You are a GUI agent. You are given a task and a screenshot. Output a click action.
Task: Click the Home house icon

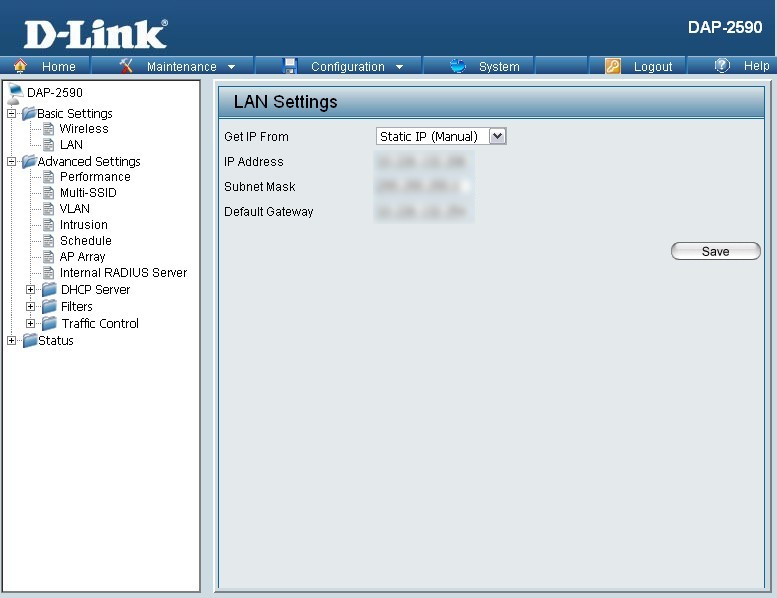pyautogui.click(x=20, y=65)
